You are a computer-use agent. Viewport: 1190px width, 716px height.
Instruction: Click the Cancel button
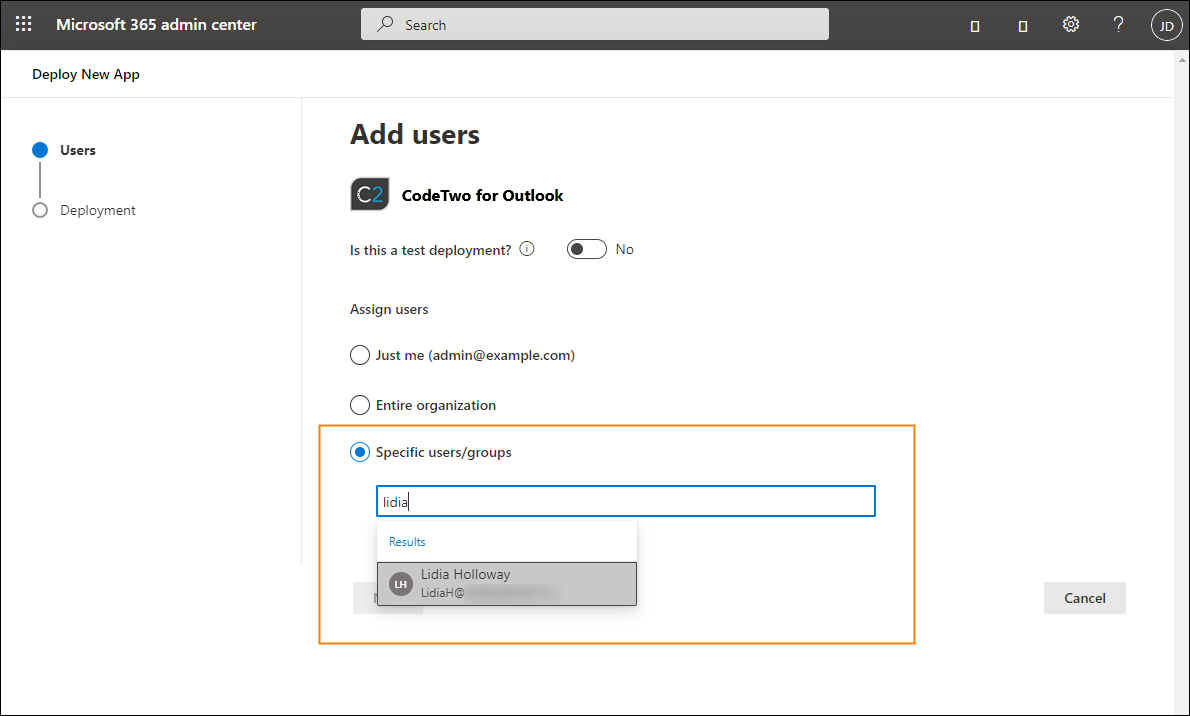[1085, 598]
